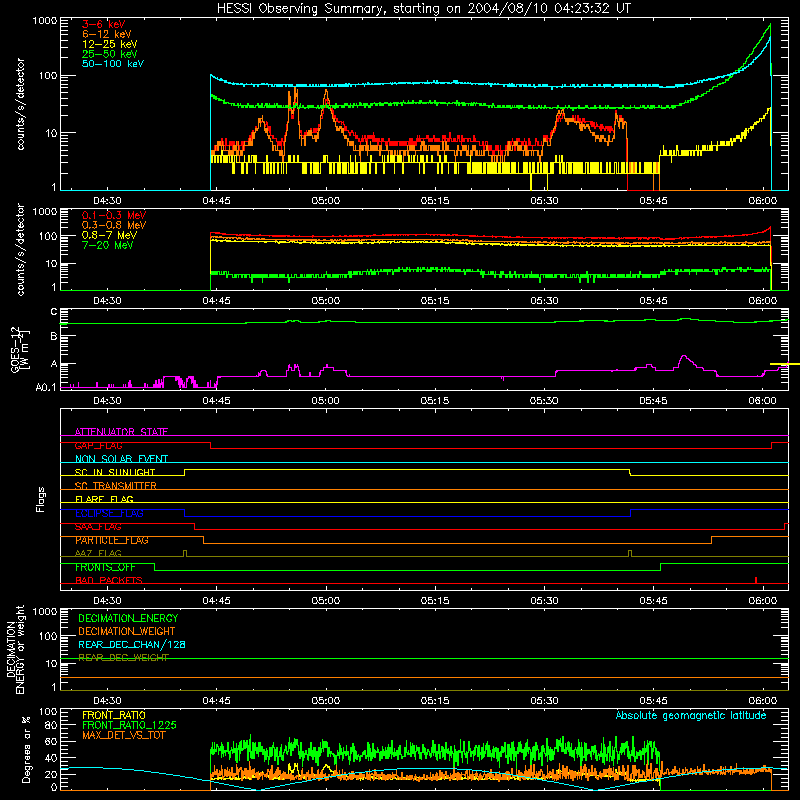This screenshot has height=800, width=800.
Task: Click the GOES-12 axis label
Action: pos(20,349)
